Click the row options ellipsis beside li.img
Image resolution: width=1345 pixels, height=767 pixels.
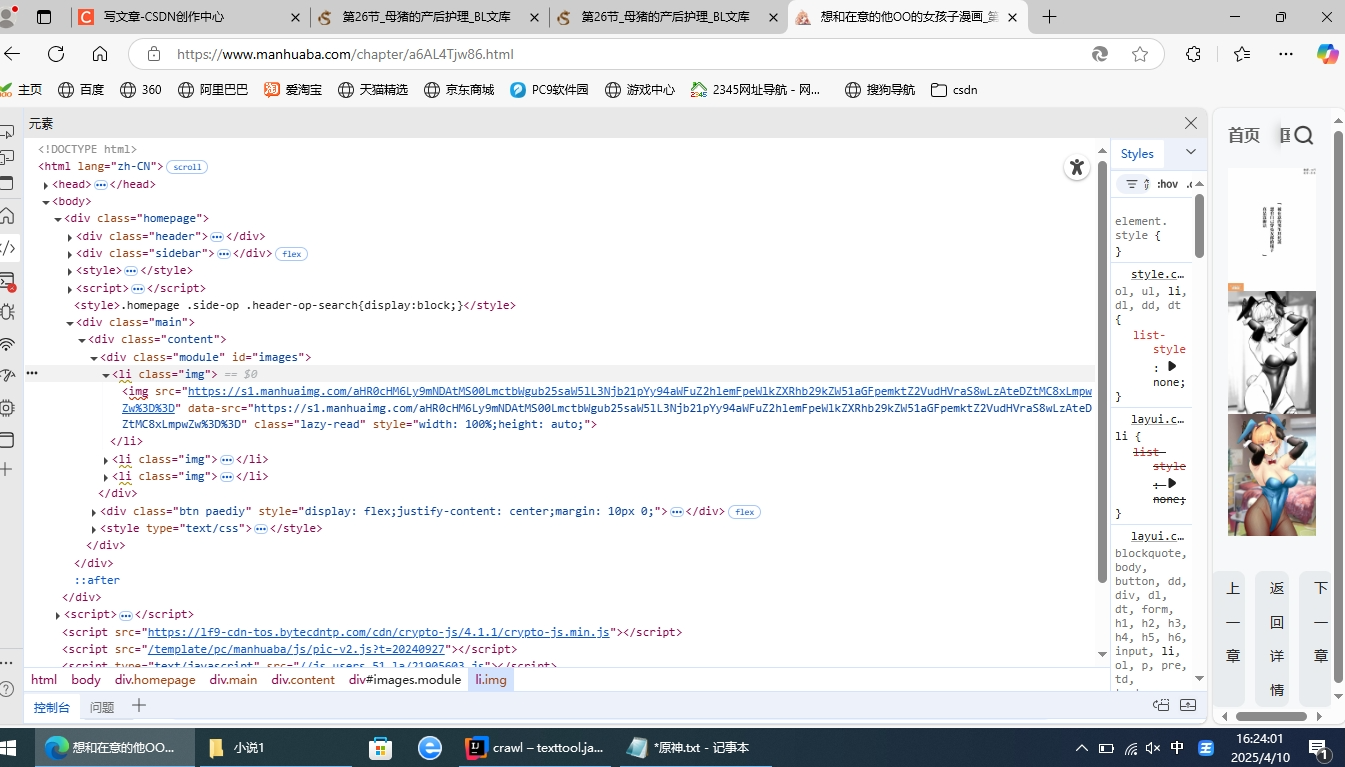[x=32, y=373]
